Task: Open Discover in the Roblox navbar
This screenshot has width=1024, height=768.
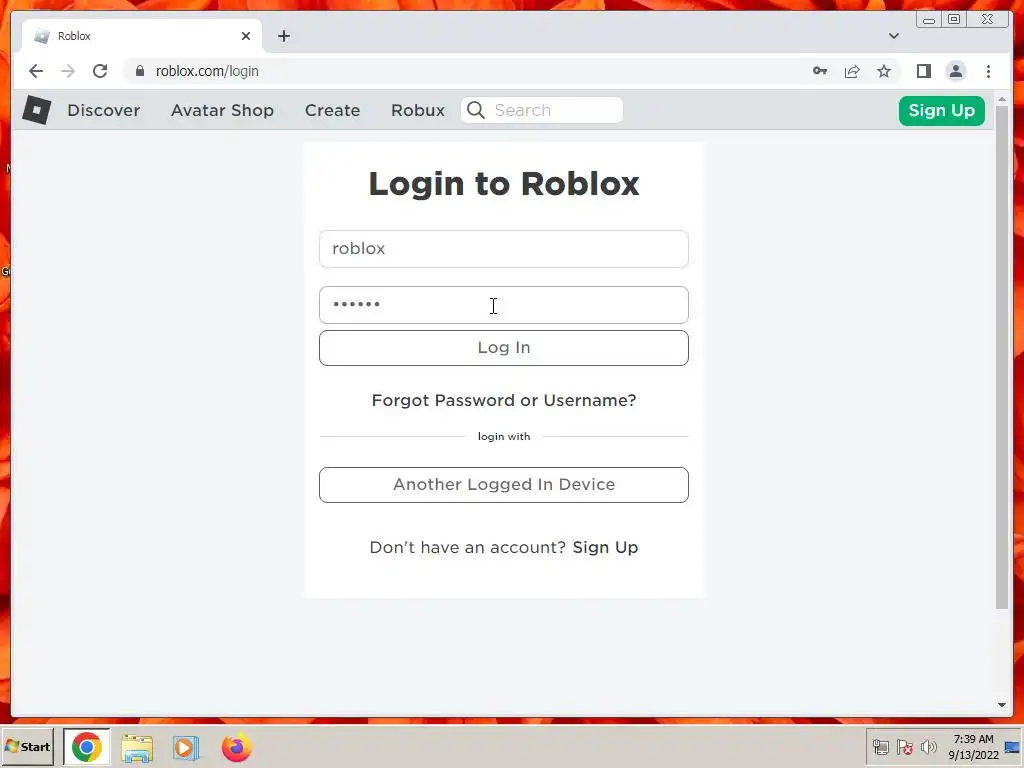Action: coord(104,110)
